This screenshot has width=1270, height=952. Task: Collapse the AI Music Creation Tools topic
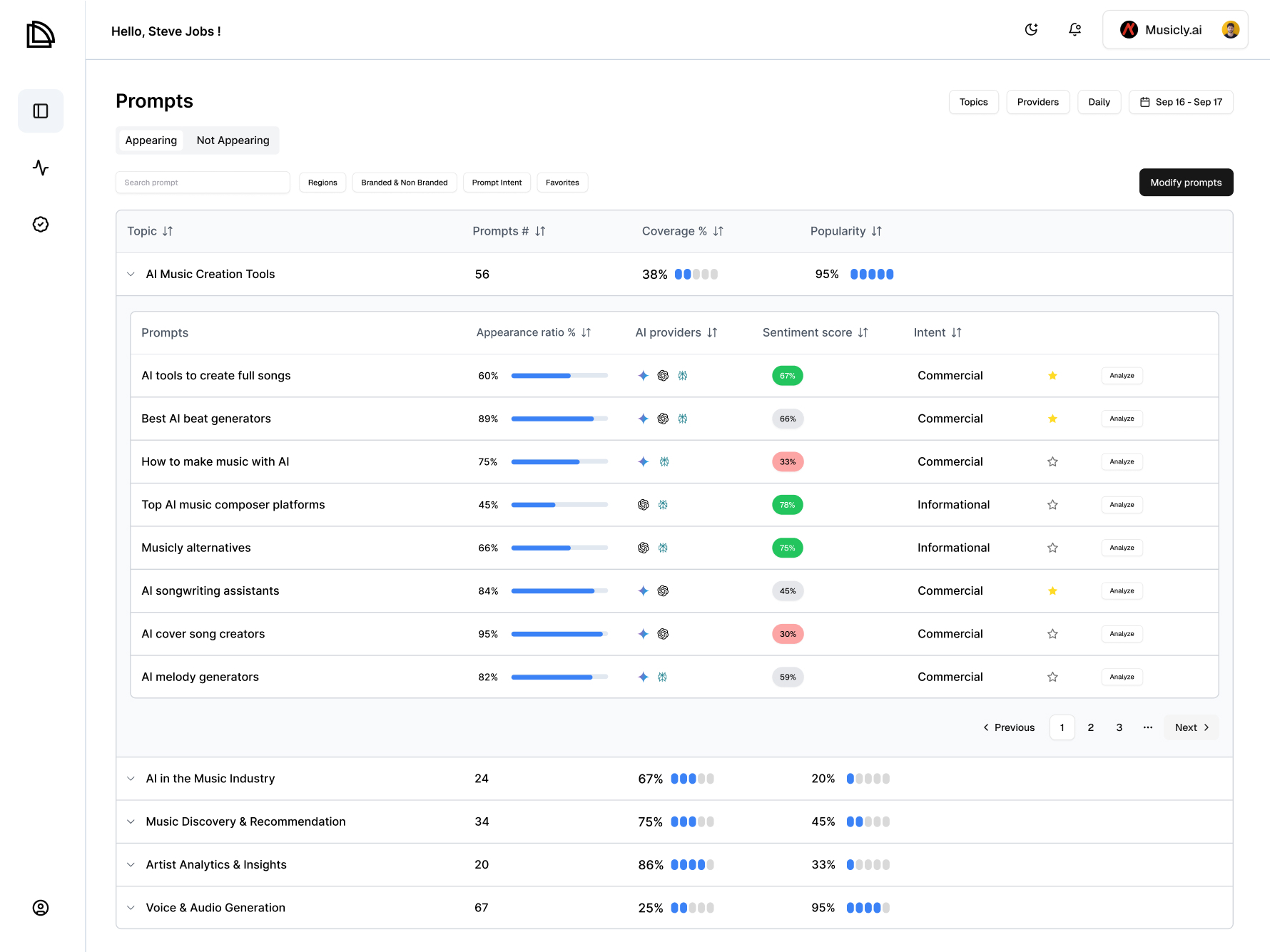(x=131, y=275)
